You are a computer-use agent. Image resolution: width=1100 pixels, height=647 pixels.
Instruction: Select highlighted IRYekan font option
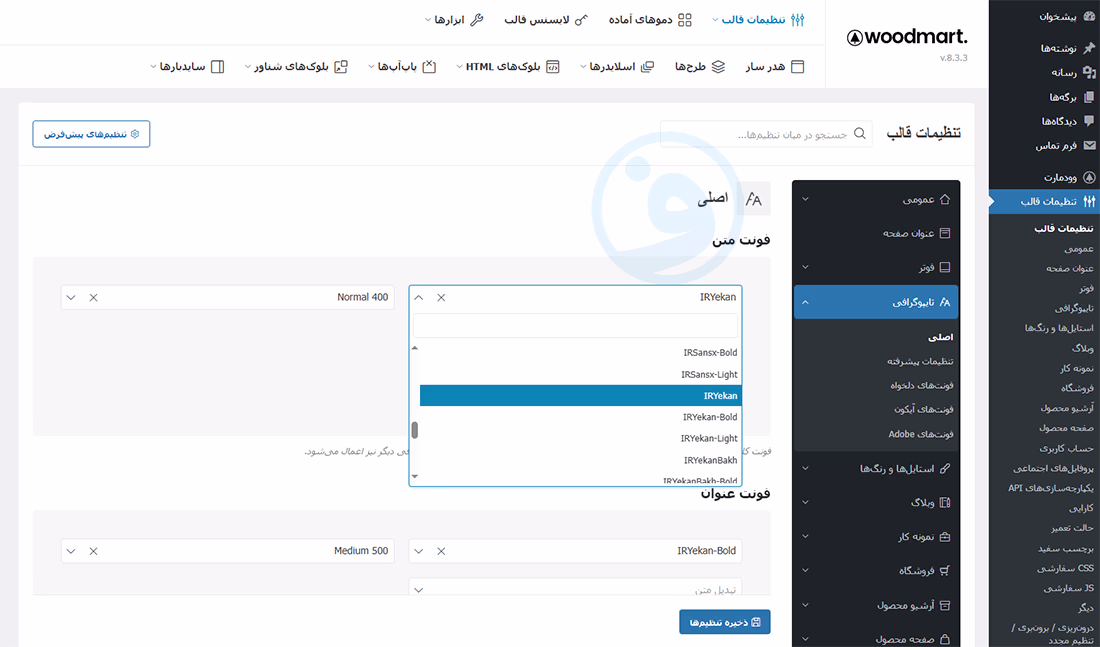tap(580, 396)
